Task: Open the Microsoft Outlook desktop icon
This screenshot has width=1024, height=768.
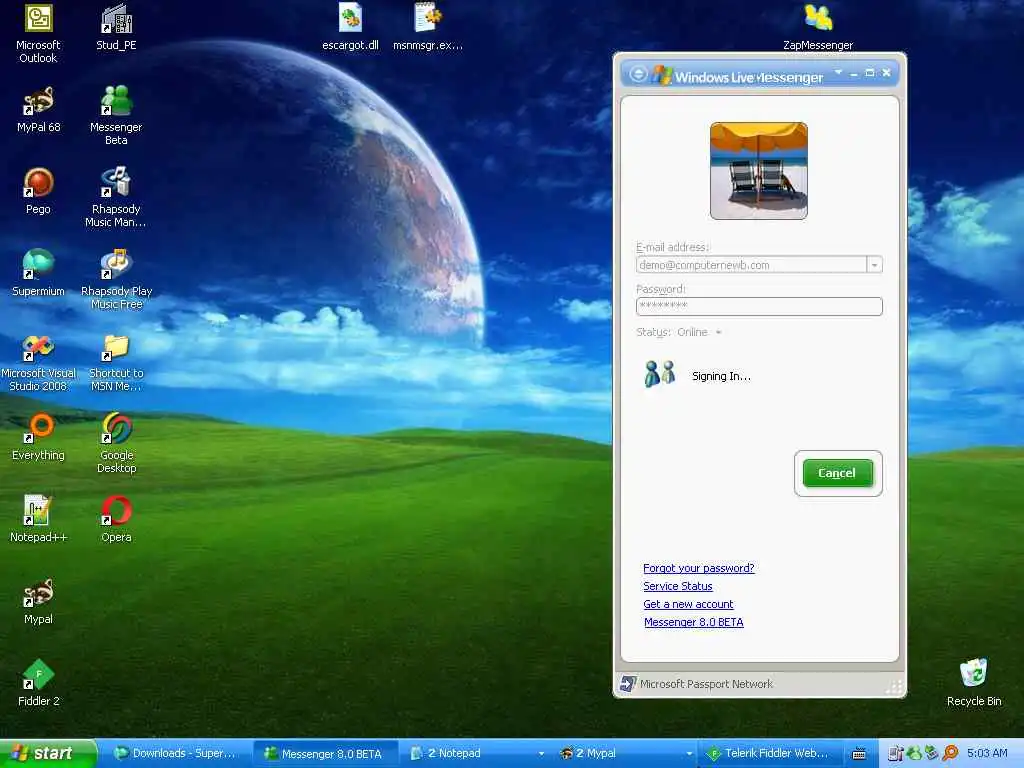Action: pyautogui.click(x=38, y=33)
